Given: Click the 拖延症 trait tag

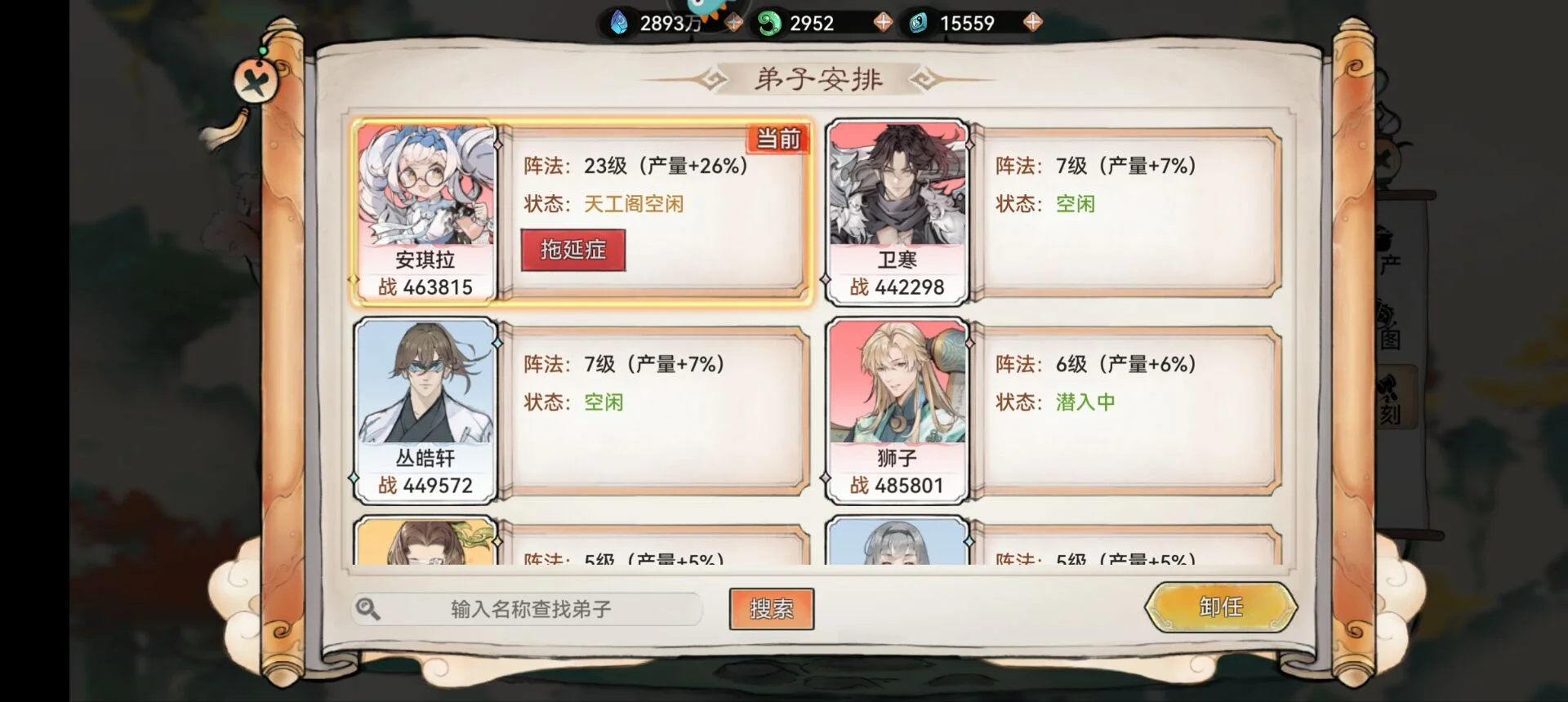Looking at the screenshot, I should click(573, 250).
